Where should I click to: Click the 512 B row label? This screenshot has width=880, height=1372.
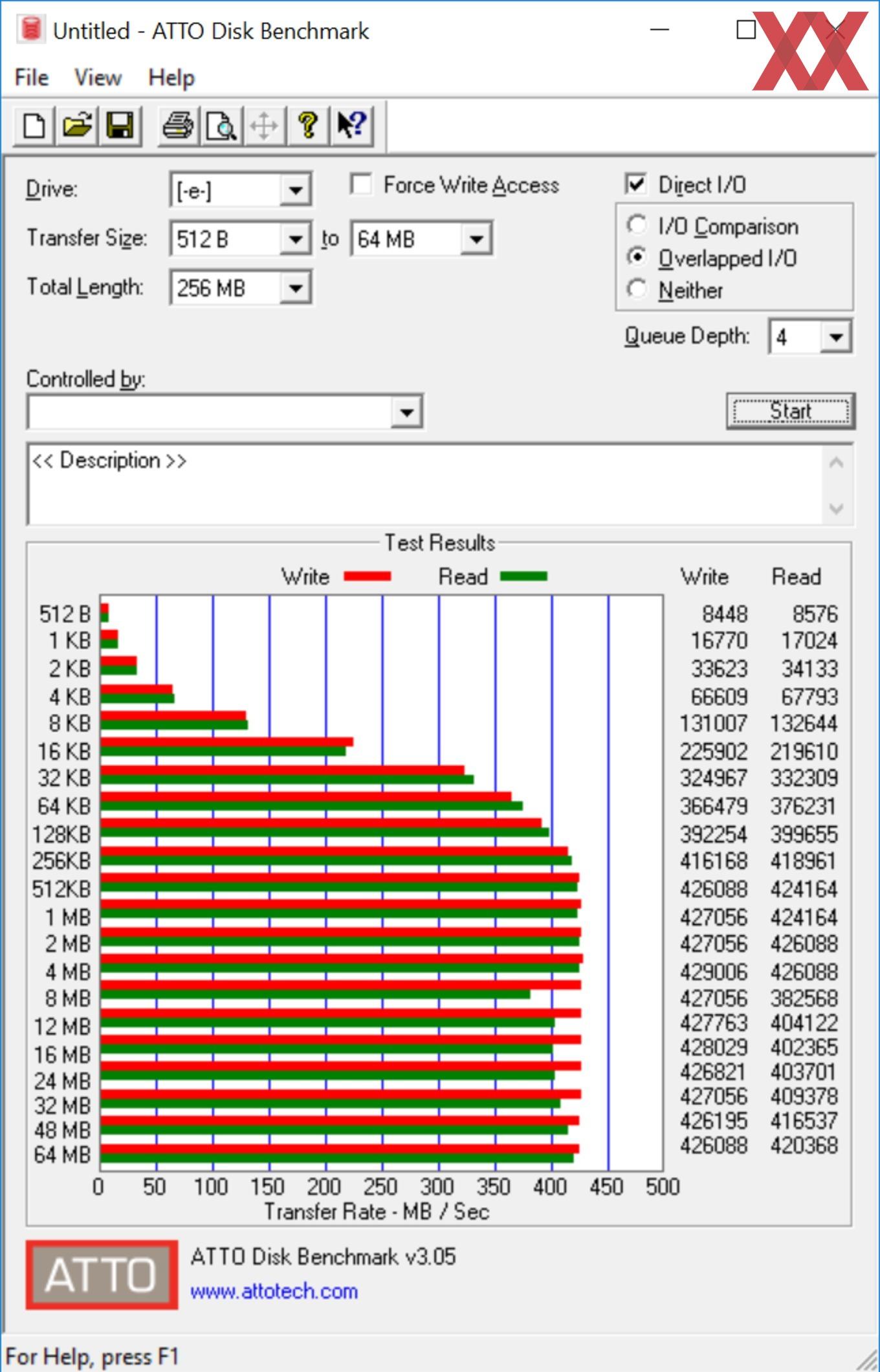click(64, 614)
